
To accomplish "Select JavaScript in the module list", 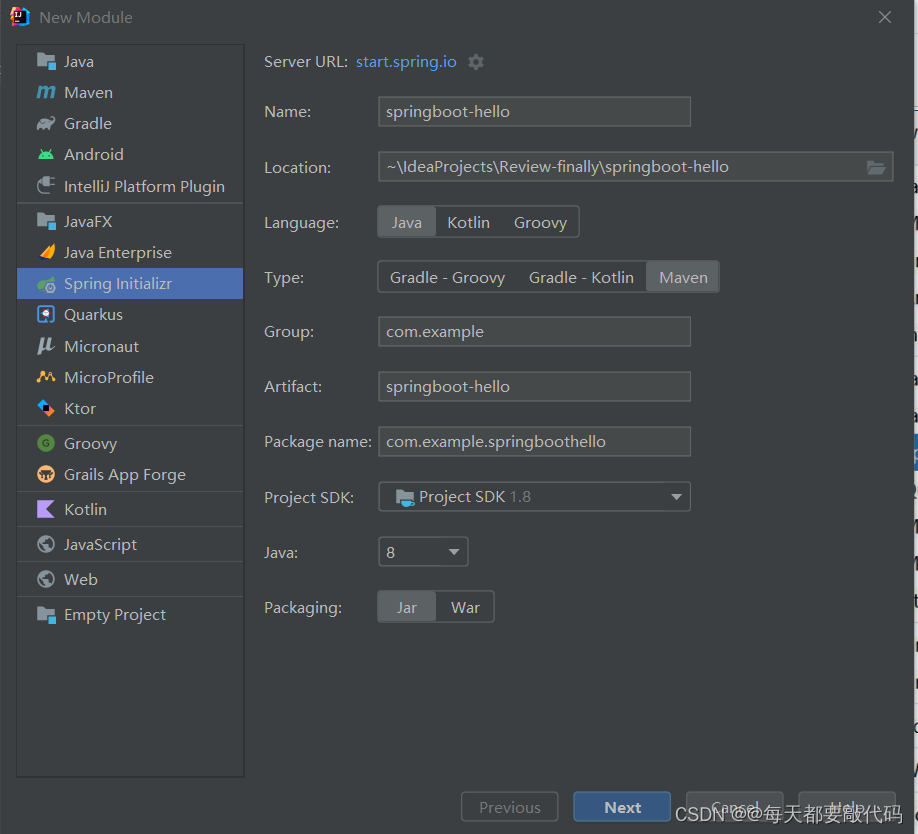I will [130, 544].
